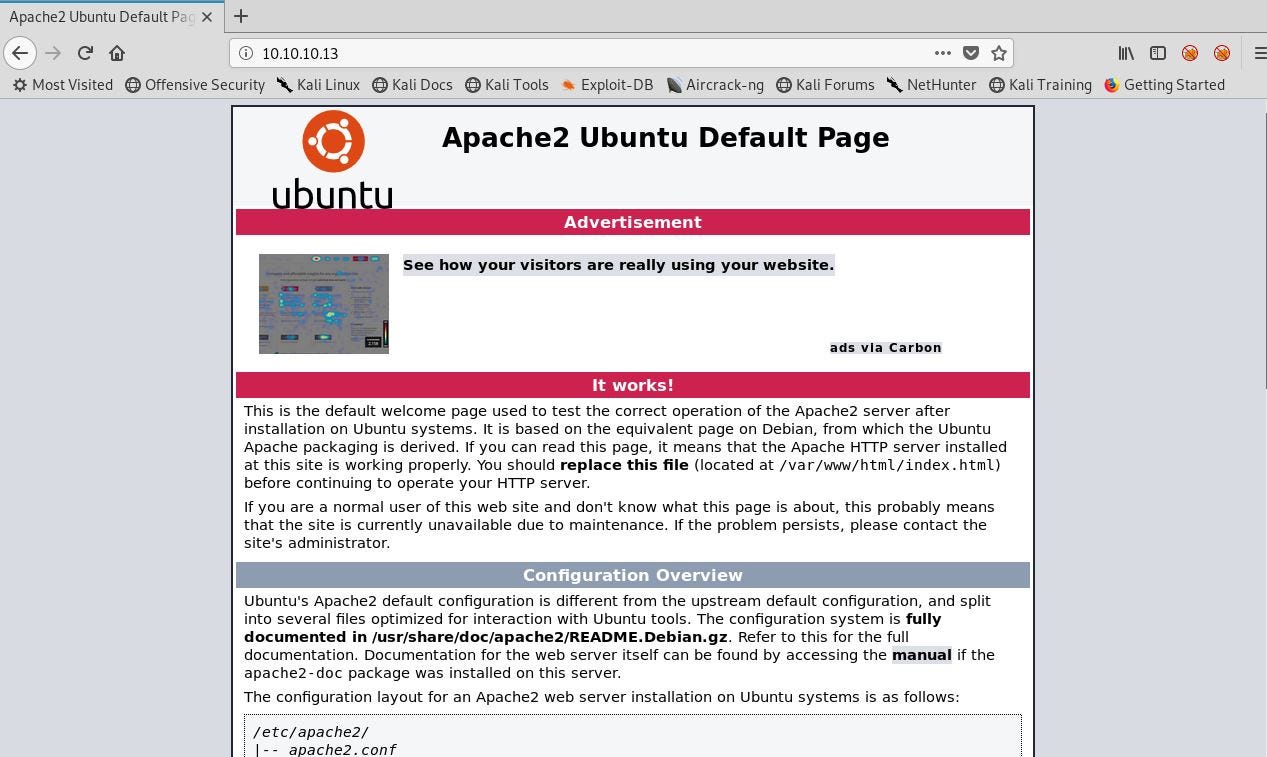Open the Offensive Security bookmark
The height and width of the screenshot is (757, 1267).
[x=195, y=85]
